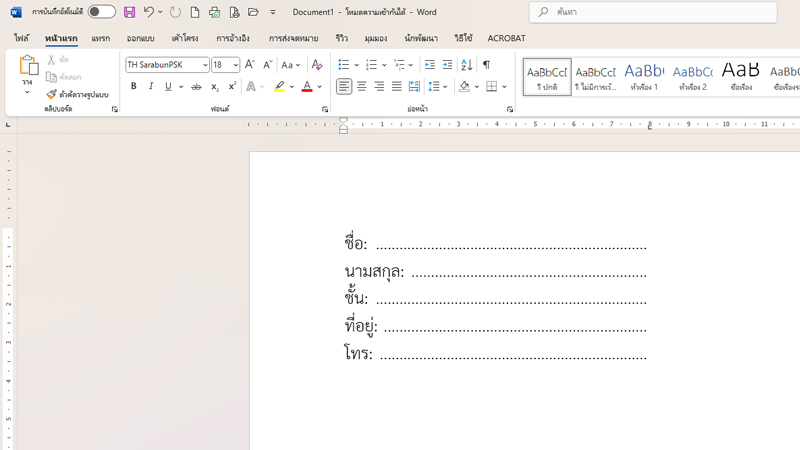800x450 pixels.
Task: Select the หัวเรื่อง 1 style
Action: pos(643,76)
